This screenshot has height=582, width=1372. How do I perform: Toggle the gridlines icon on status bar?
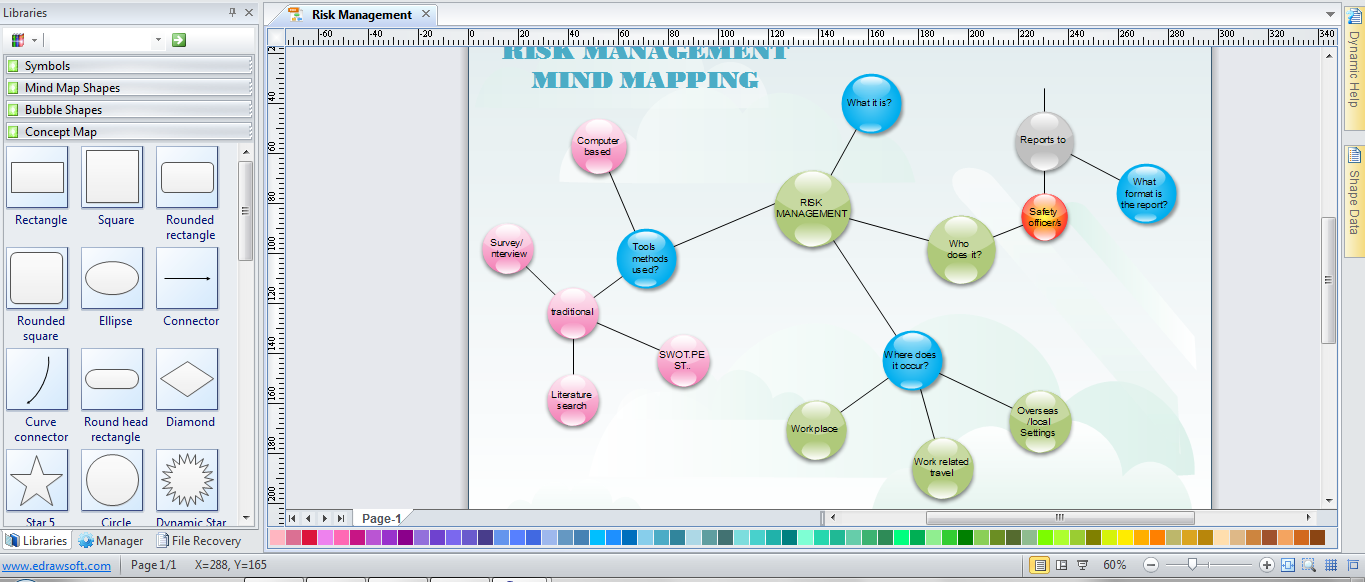click(x=1334, y=564)
